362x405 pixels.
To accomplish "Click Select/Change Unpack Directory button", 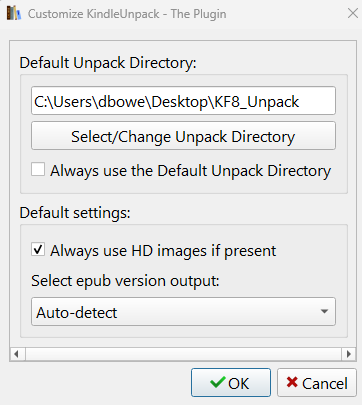I will [x=183, y=136].
